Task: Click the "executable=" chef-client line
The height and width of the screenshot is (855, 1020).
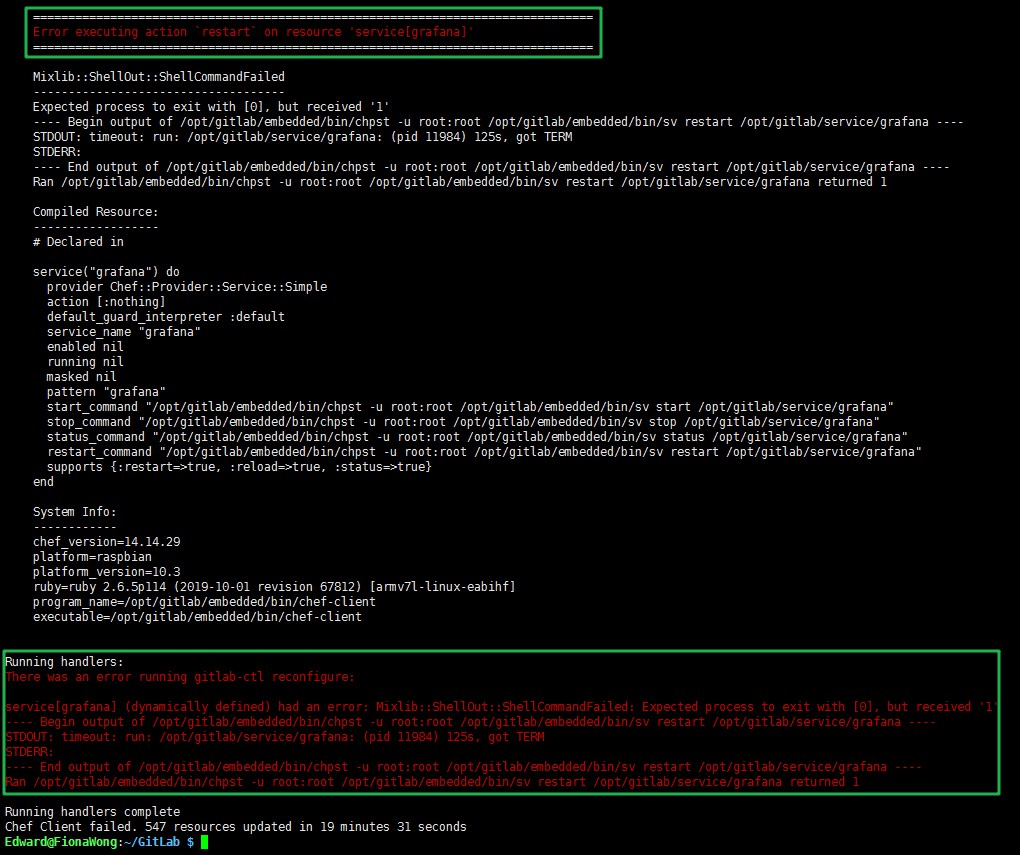Action: point(197,616)
